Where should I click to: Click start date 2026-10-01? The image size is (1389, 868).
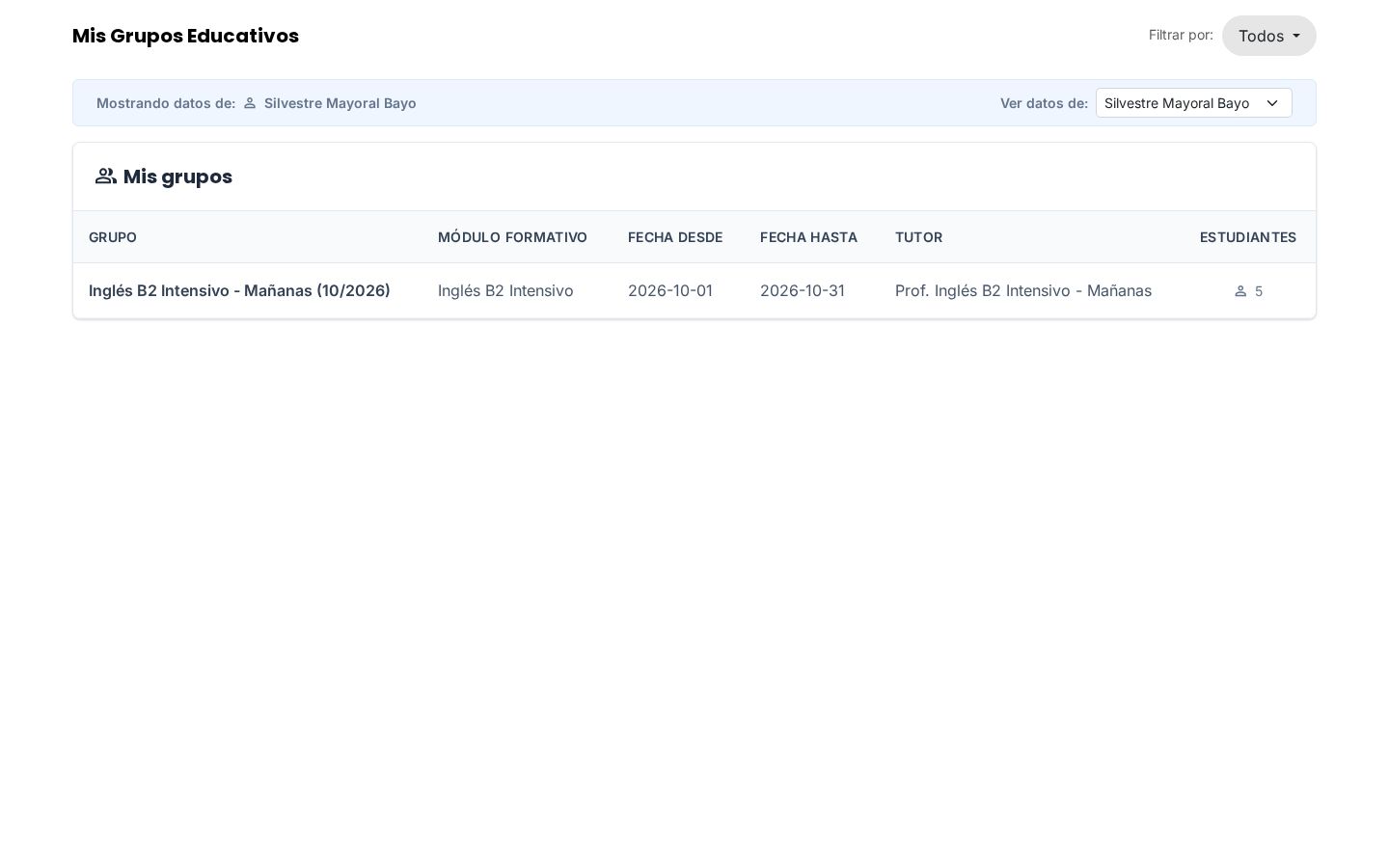click(670, 290)
